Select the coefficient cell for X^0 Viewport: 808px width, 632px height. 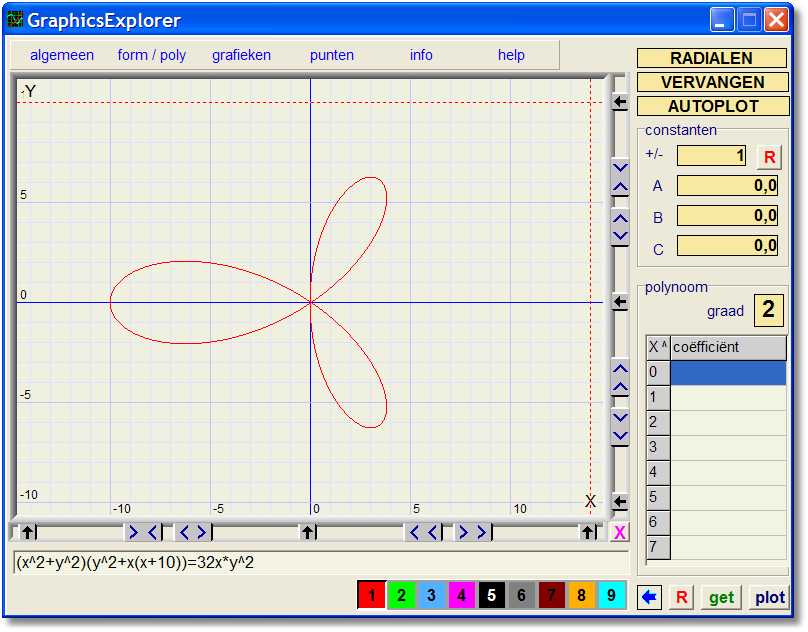coord(728,373)
